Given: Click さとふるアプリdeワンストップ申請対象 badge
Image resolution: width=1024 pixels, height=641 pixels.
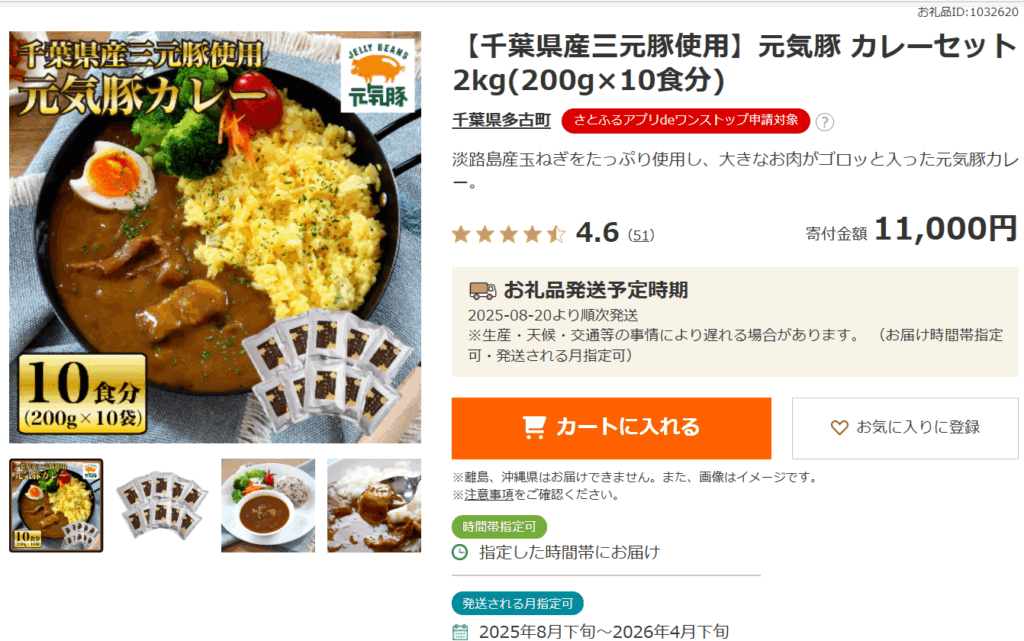Looking at the screenshot, I should [x=686, y=121].
